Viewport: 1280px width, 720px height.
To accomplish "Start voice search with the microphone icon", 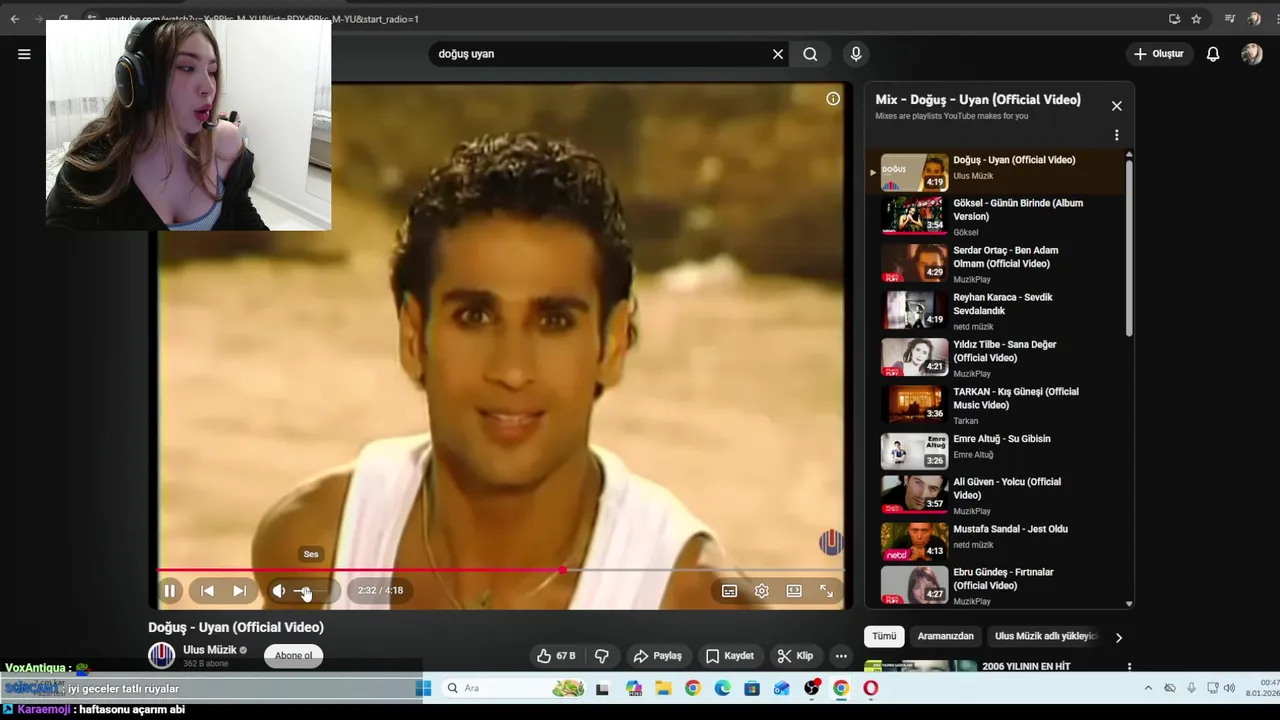I will [x=856, y=54].
